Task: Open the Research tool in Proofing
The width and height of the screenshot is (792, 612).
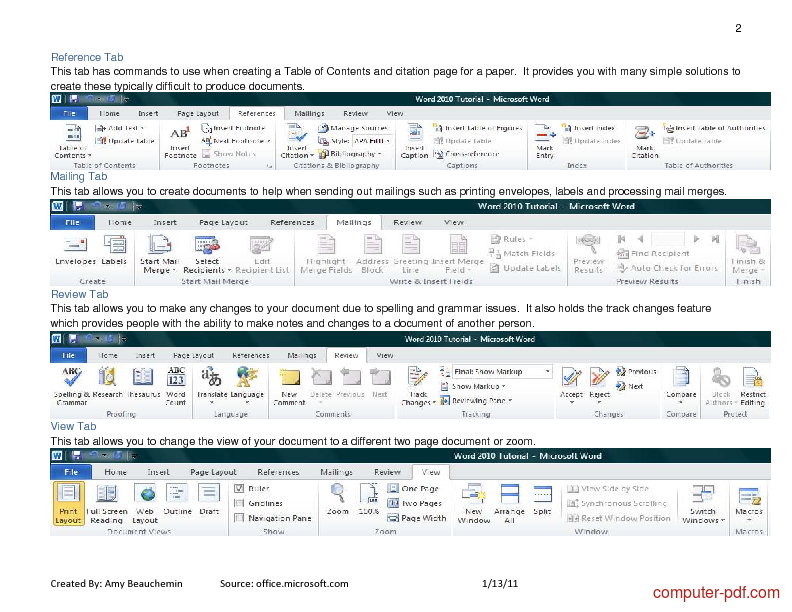Action: (x=107, y=377)
